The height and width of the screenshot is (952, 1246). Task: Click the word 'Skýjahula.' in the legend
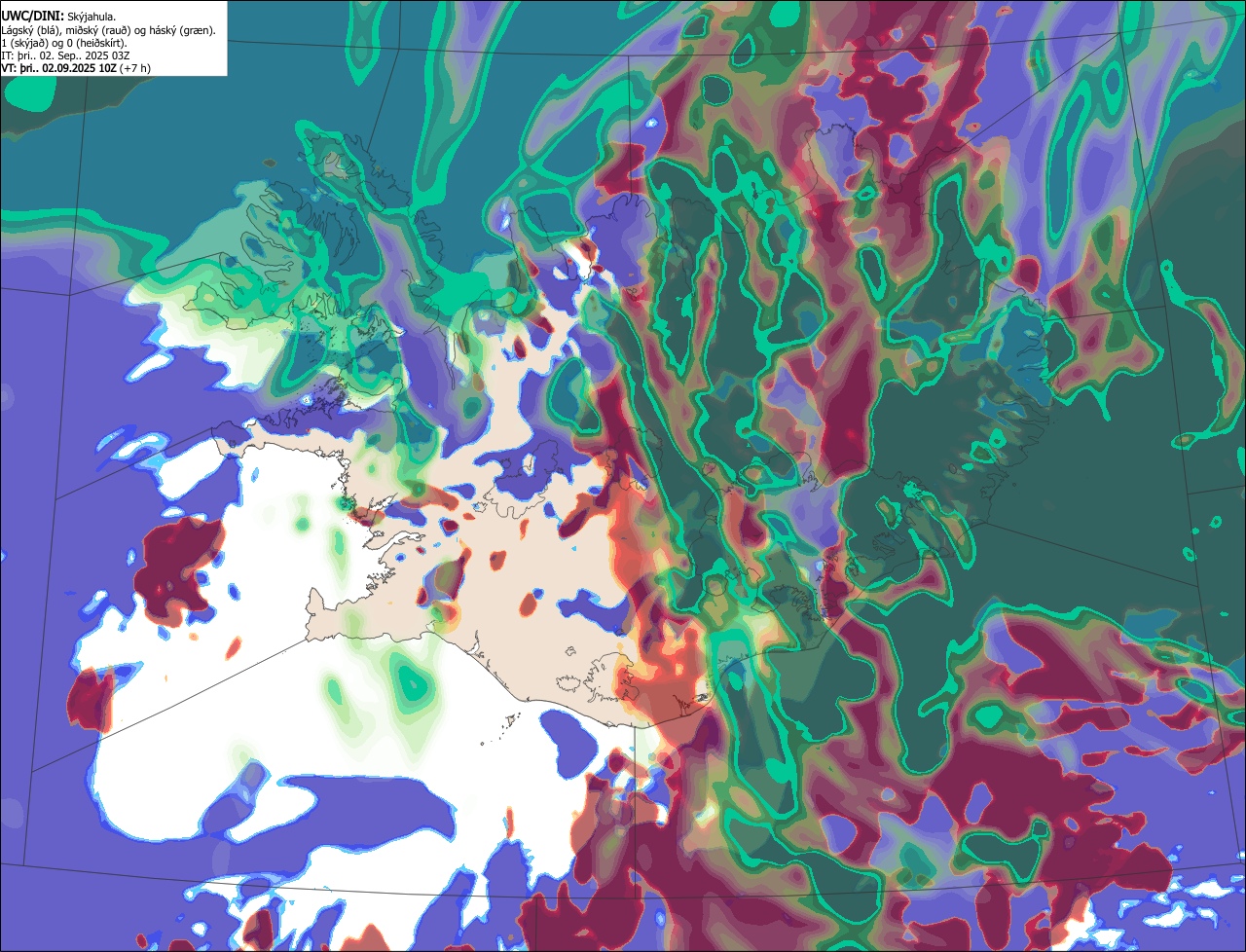pos(92,18)
